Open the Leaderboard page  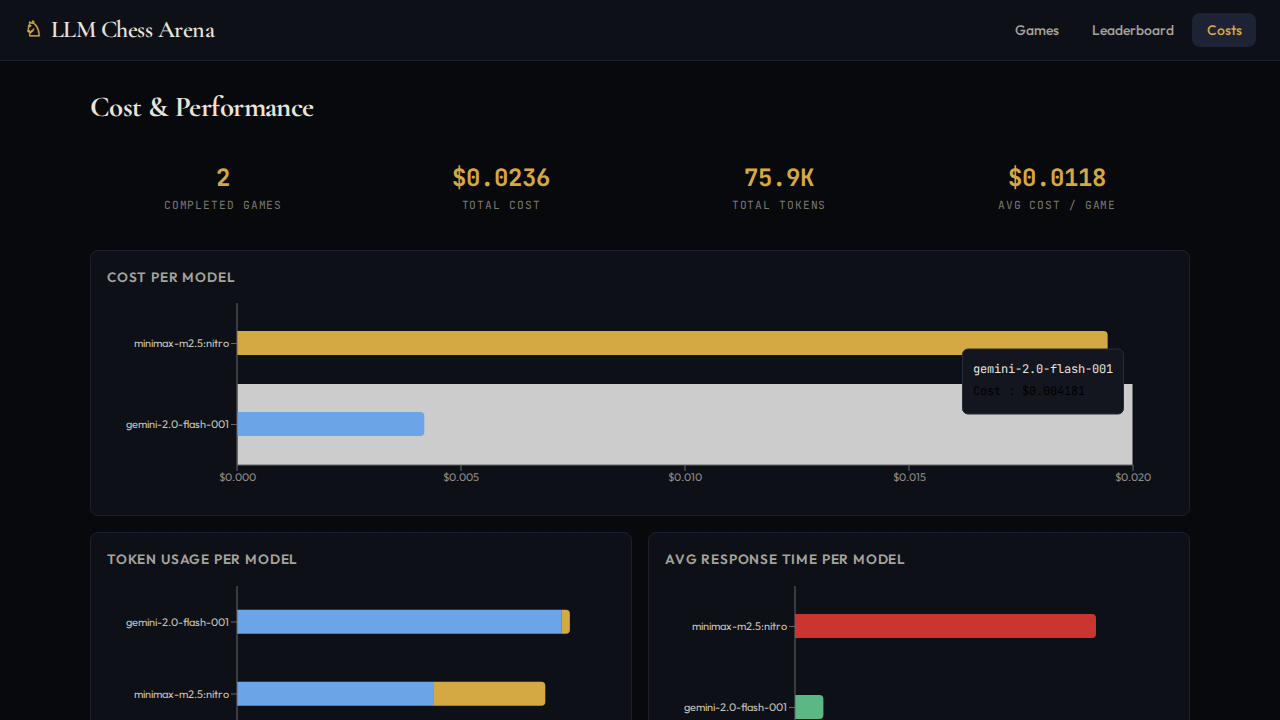1133,30
